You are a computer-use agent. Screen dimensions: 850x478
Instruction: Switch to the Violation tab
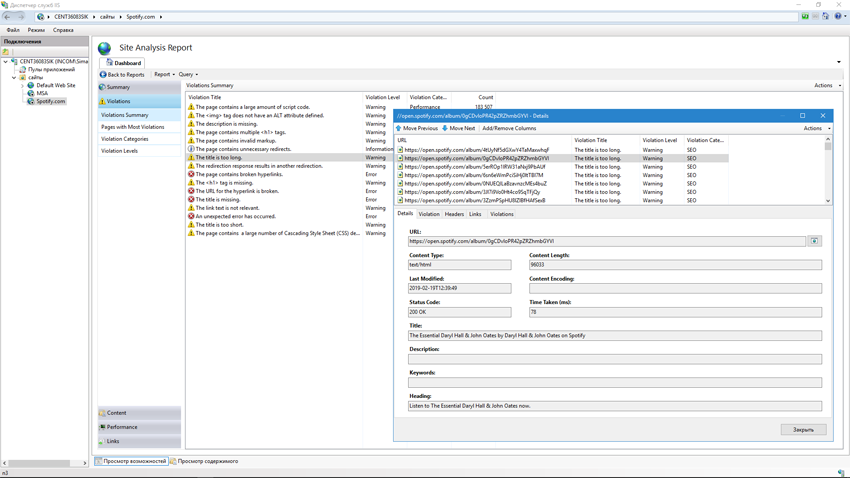(429, 215)
